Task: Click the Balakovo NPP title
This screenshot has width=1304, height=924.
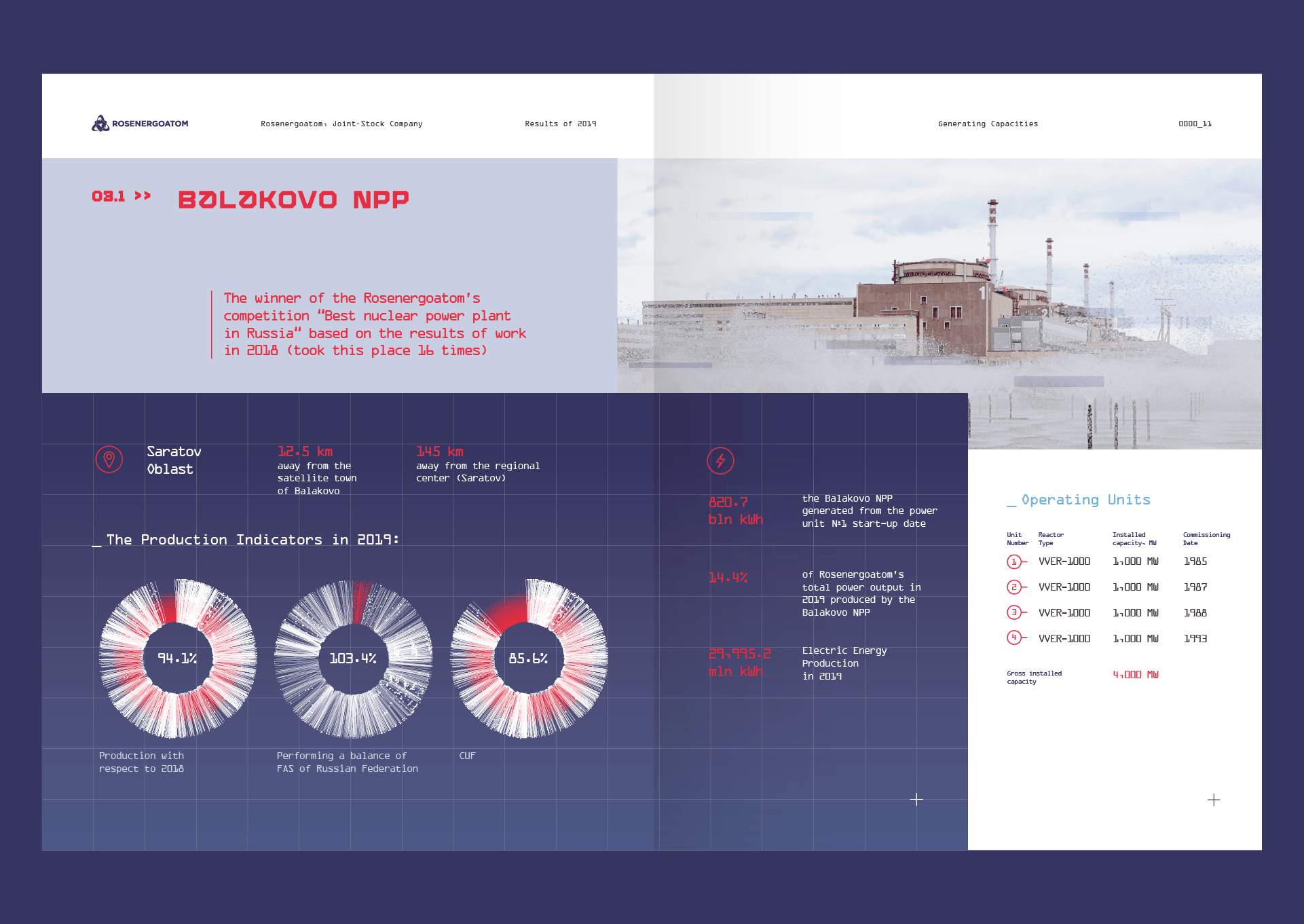Action: tap(293, 200)
